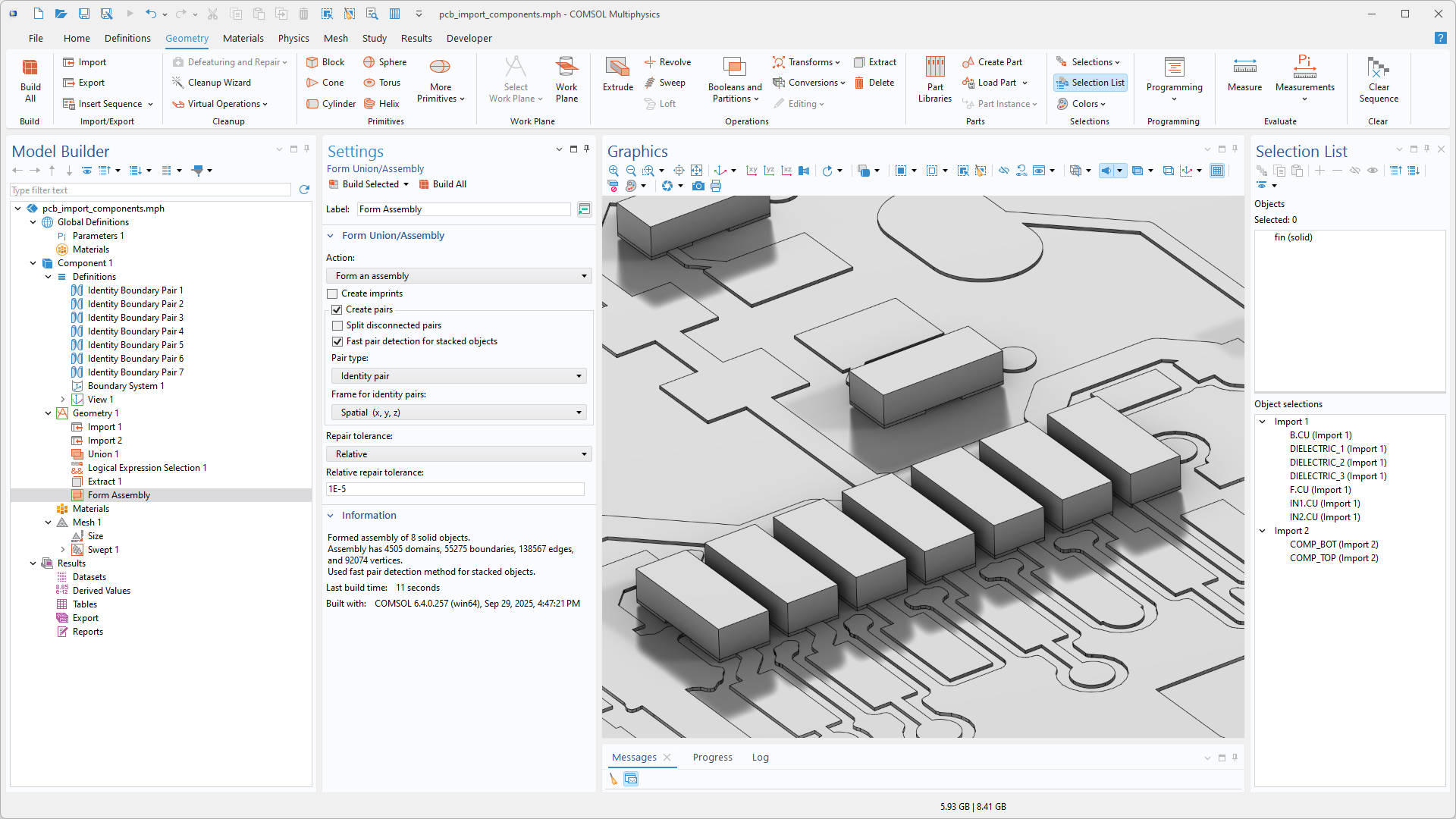Open Part Libraries
The height and width of the screenshot is (819, 1456).
(934, 79)
